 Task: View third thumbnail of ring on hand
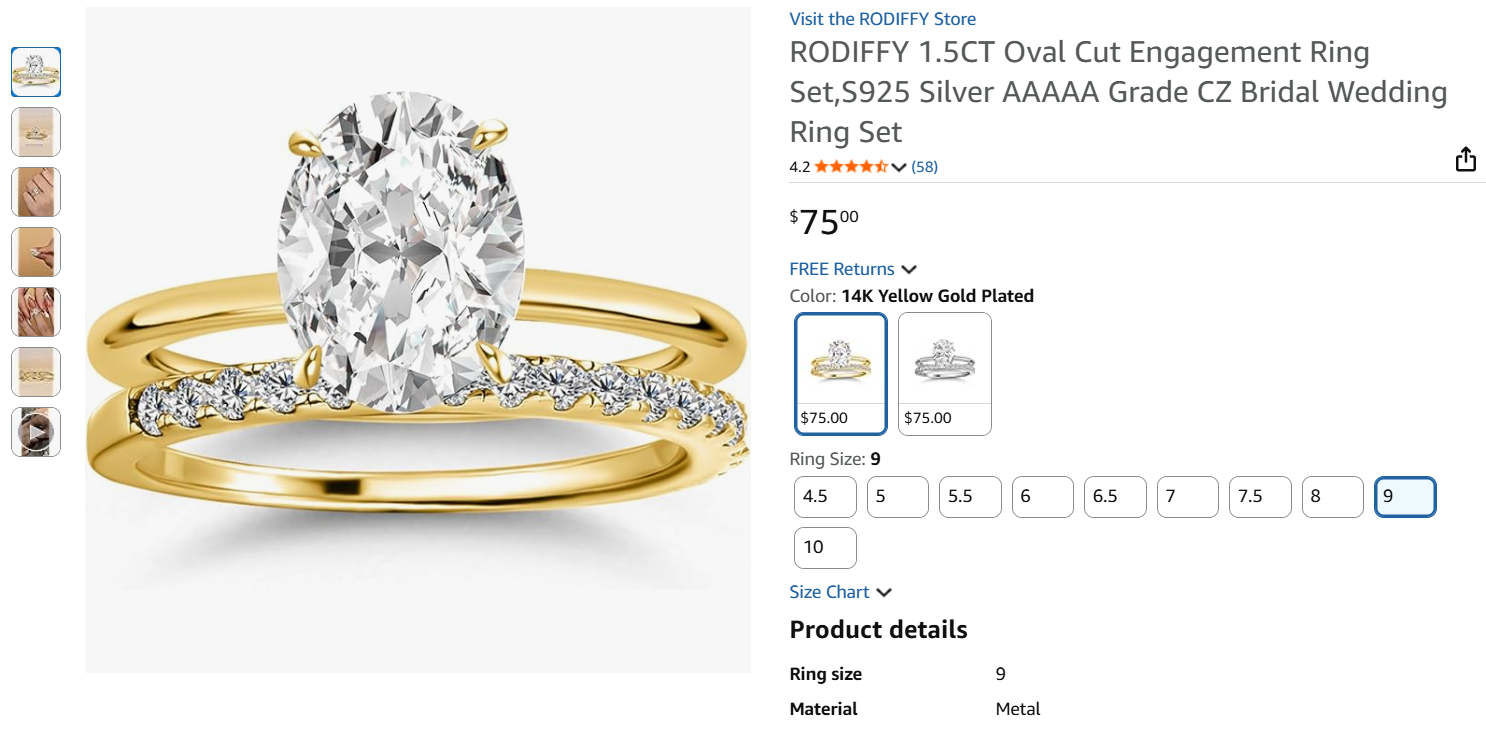tap(36, 192)
